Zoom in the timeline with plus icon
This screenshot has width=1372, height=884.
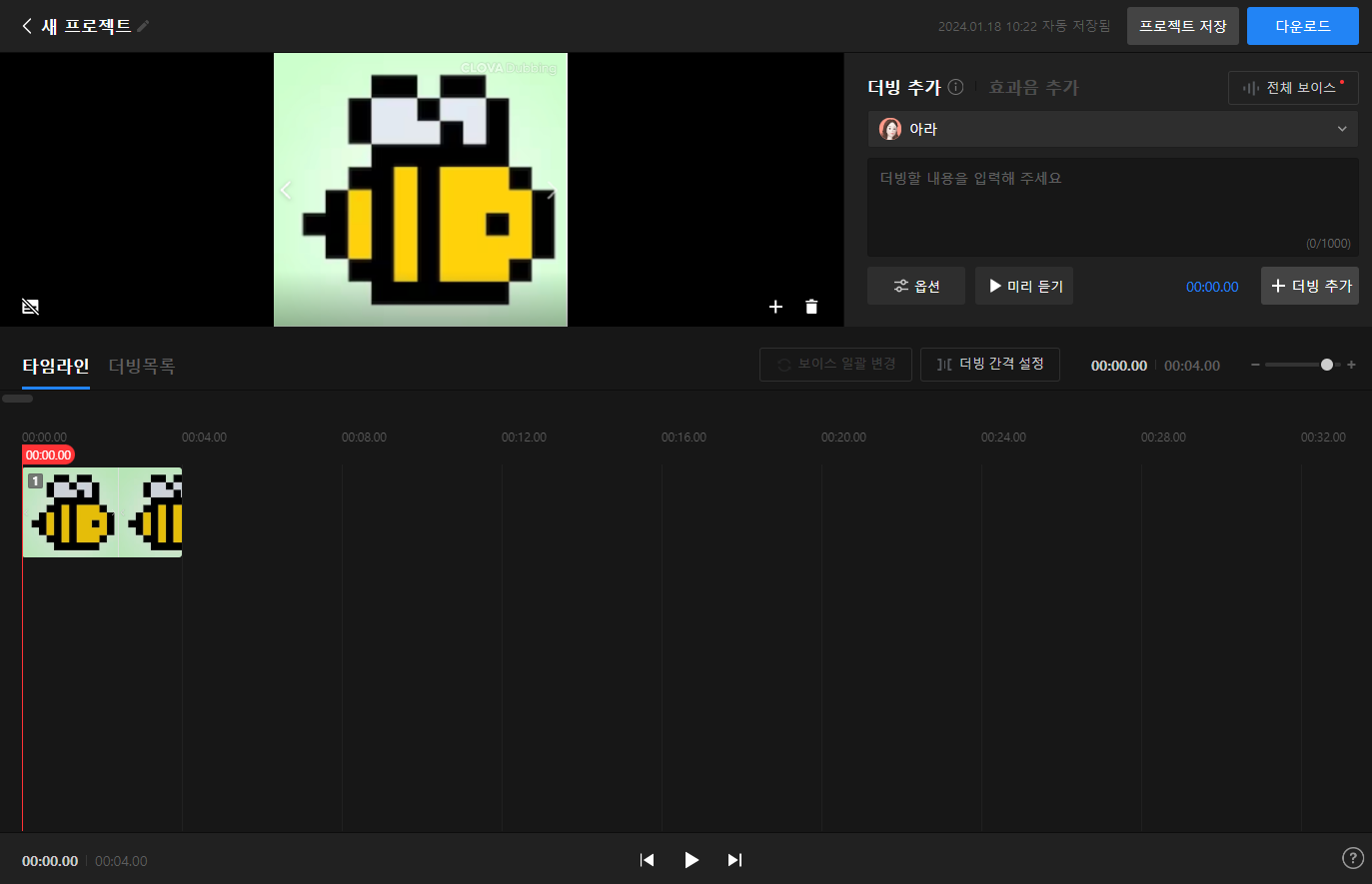1351,365
